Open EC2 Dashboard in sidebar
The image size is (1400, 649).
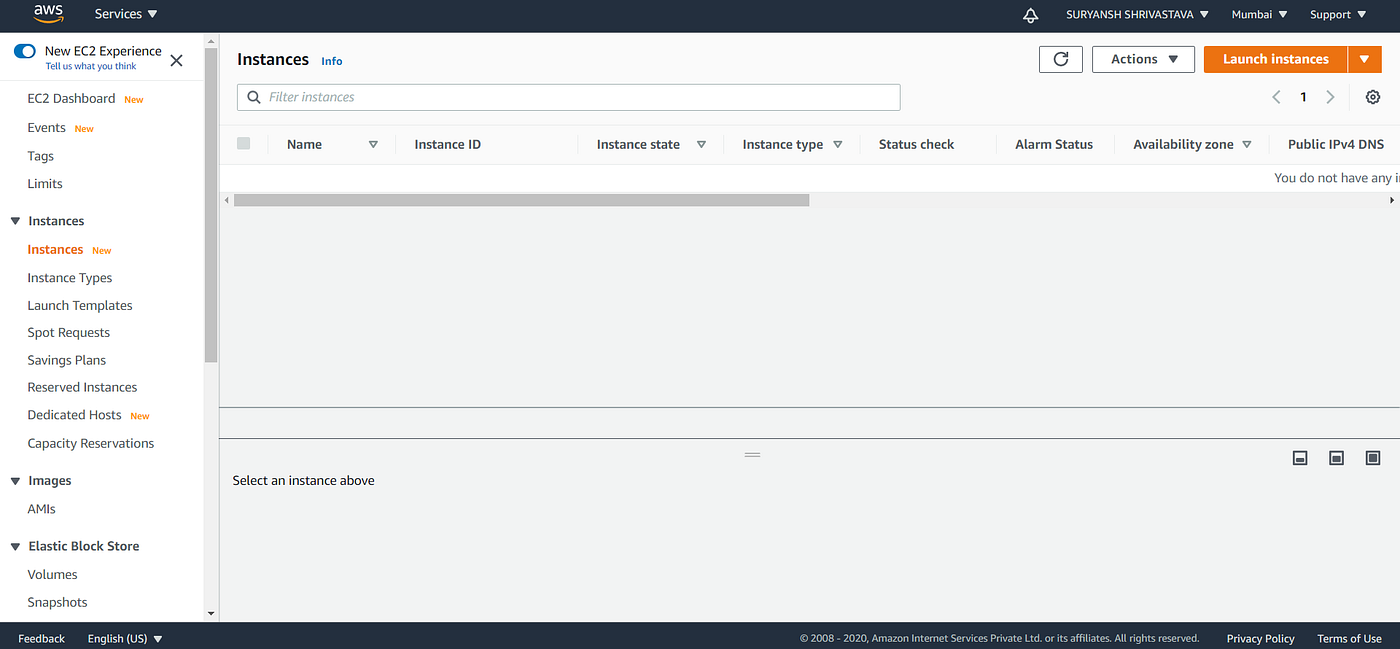[71, 98]
